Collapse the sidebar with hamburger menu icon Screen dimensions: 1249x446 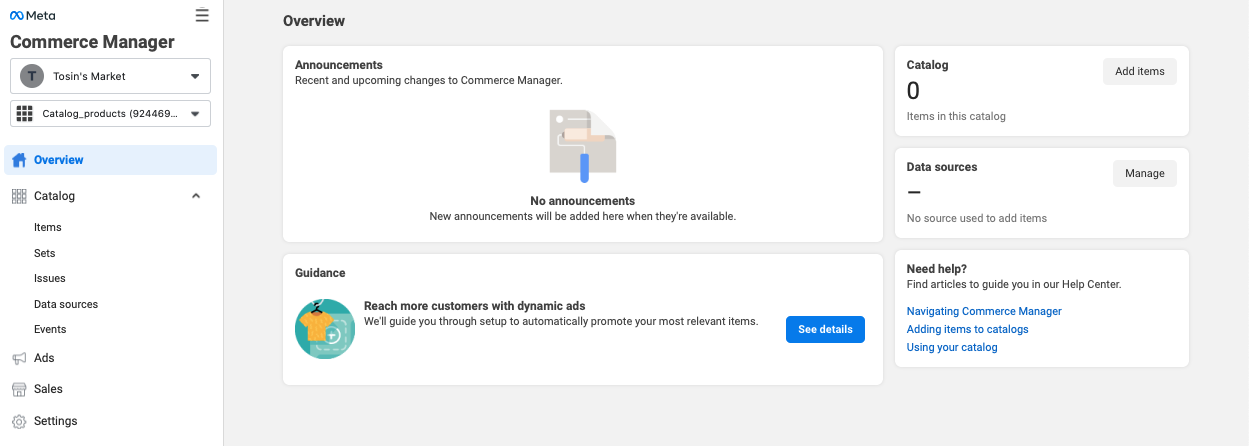[x=202, y=15]
